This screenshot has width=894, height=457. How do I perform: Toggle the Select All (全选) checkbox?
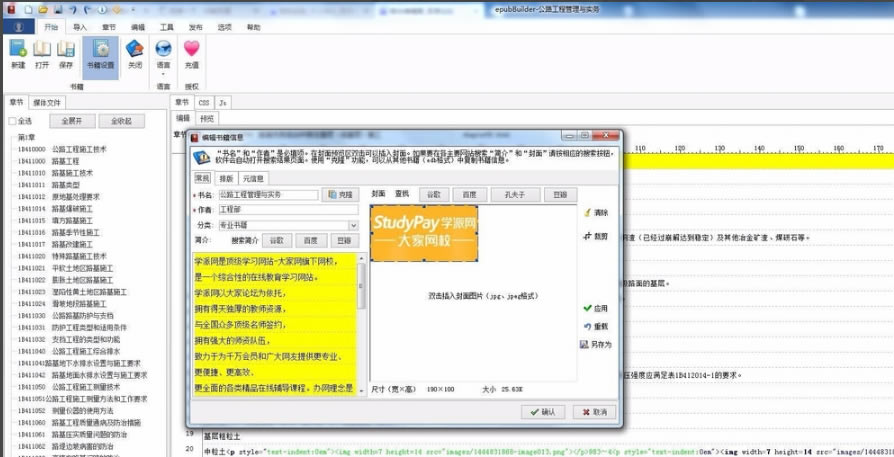point(13,121)
